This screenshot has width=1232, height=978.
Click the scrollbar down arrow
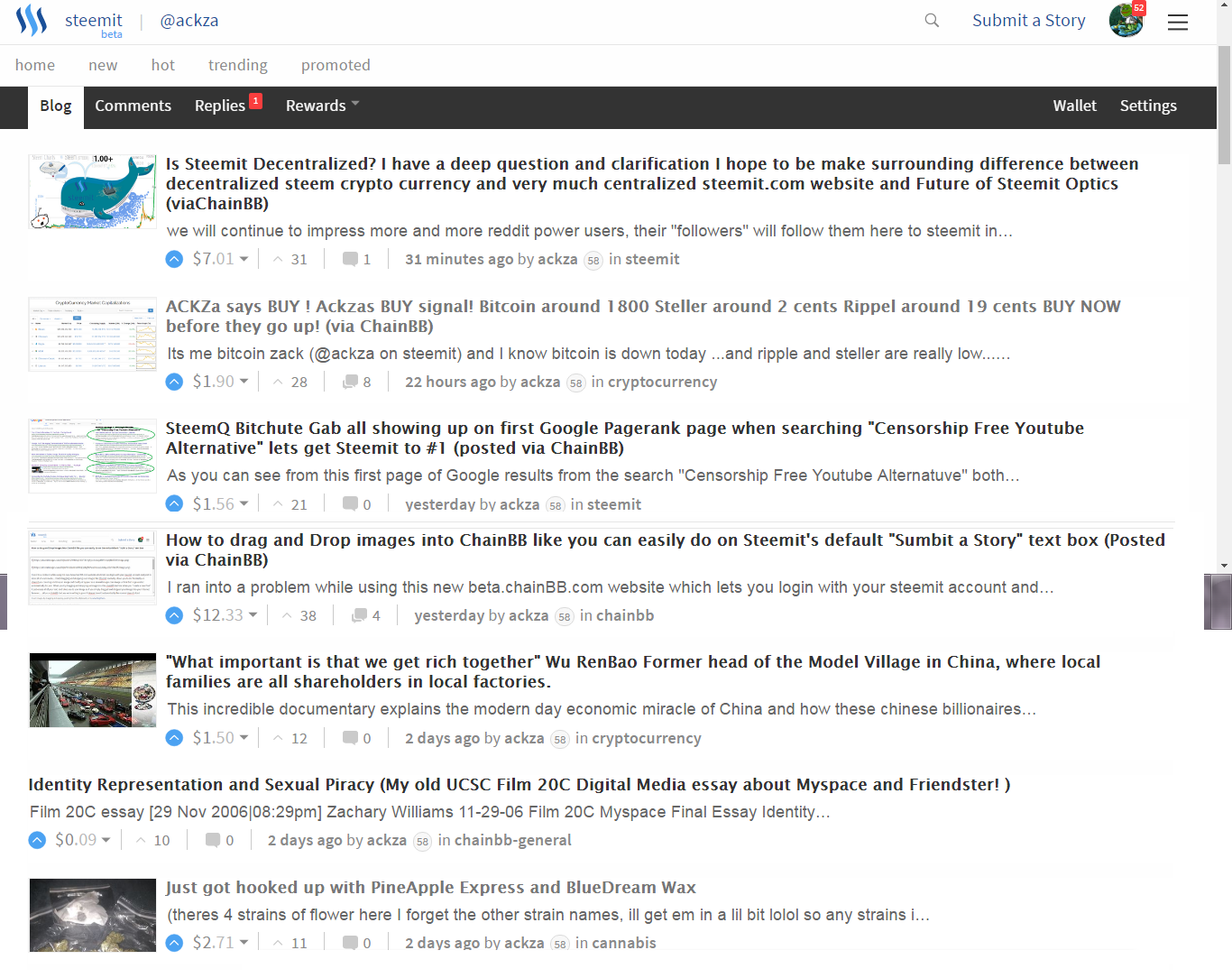pos(1224,566)
